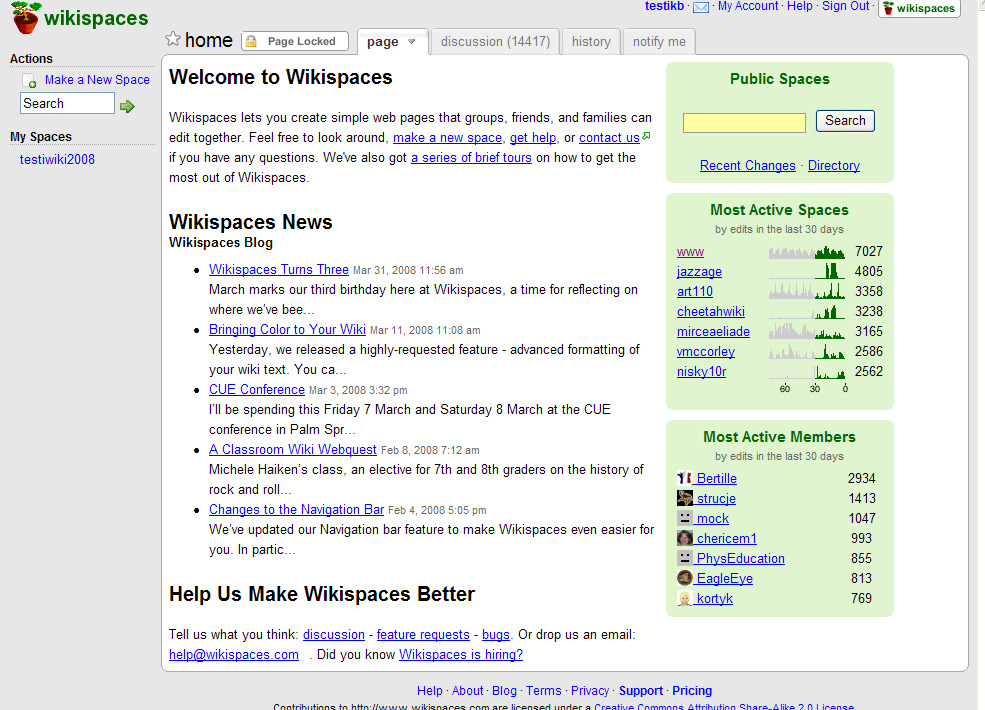Image resolution: width=985 pixels, height=710 pixels.
Task: Click the Public Spaces Search button
Action: (x=845, y=121)
